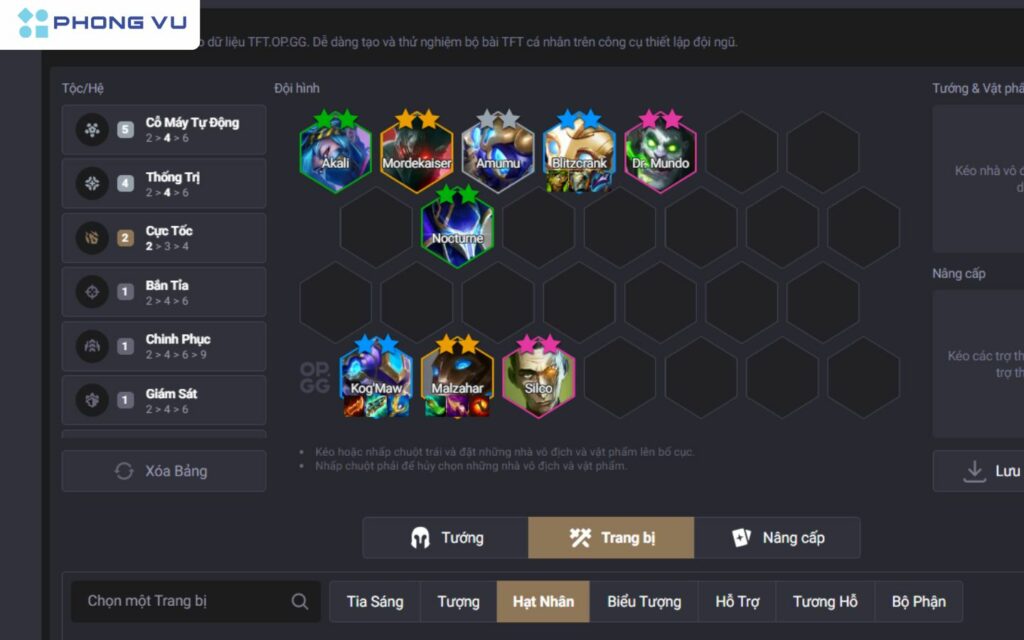Select Dr. Mundo on the board
1024x640 pixels.
(x=660, y=152)
